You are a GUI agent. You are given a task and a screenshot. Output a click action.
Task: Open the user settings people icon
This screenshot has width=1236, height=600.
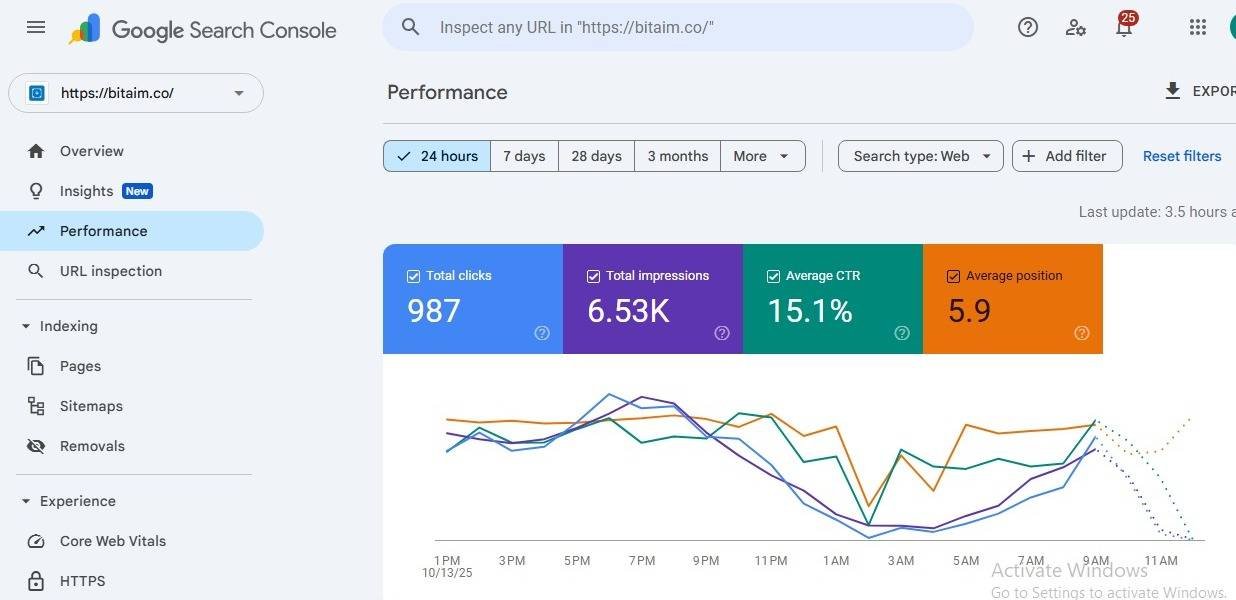click(1076, 28)
